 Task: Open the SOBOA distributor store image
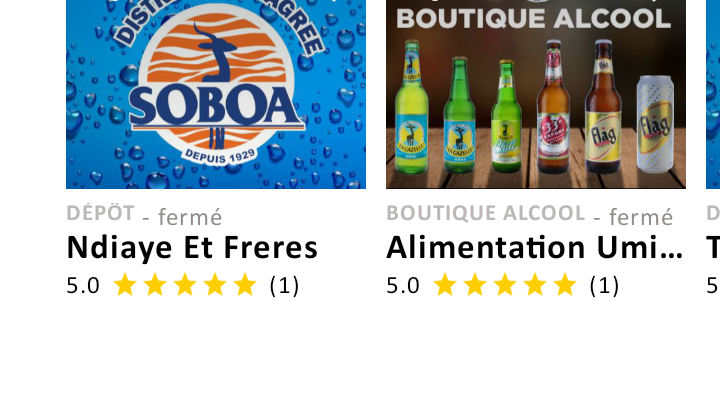point(216,94)
